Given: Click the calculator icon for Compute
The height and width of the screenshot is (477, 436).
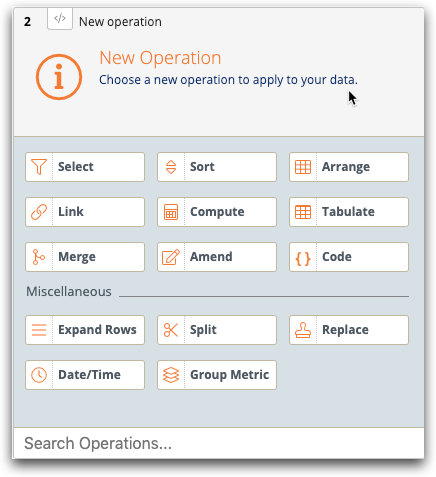Looking at the screenshot, I should click(x=171, y=212).
